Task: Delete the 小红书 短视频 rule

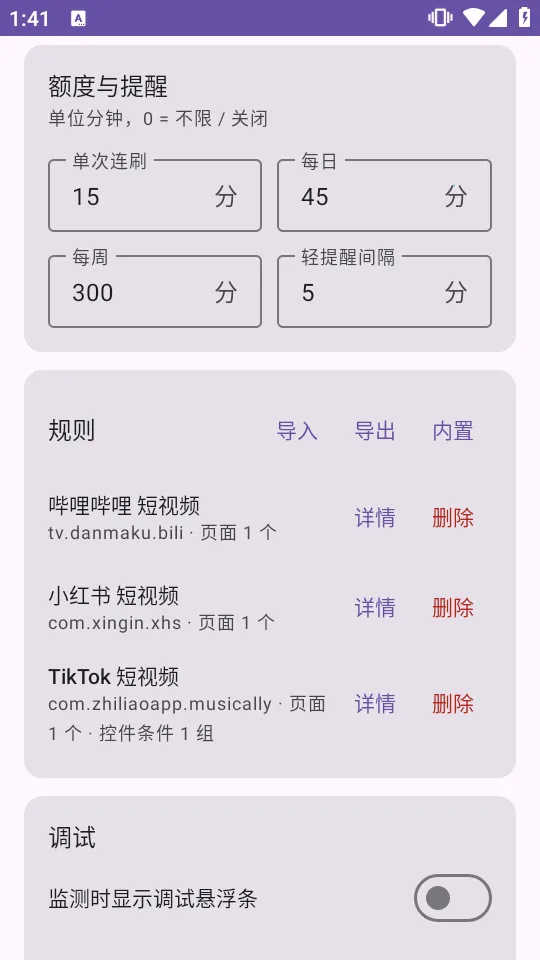Action: tap(453, 608)
